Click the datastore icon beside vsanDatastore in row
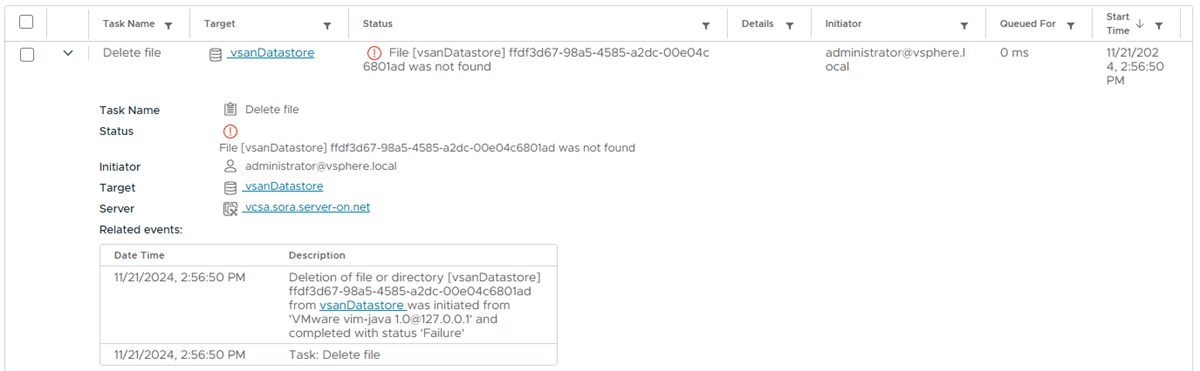The image size is (1200, 371). [215, 54]
